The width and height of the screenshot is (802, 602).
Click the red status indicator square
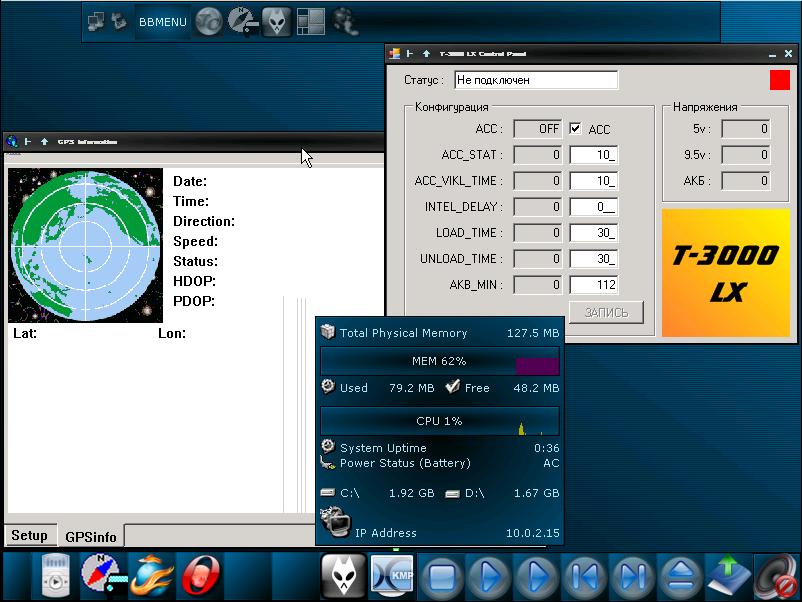[x=779, y=80]
